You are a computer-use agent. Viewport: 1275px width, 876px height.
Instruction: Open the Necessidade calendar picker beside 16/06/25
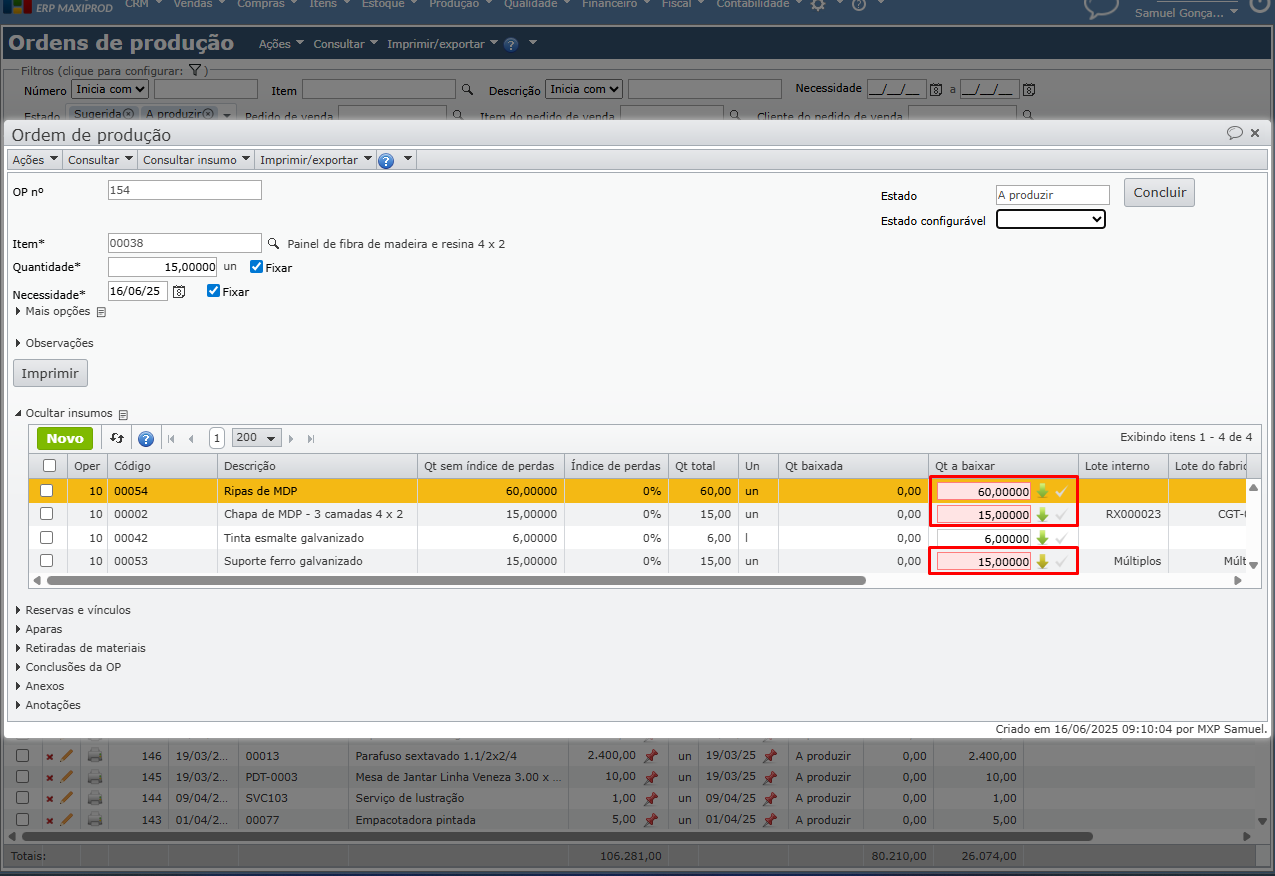[x=179, y=292]
